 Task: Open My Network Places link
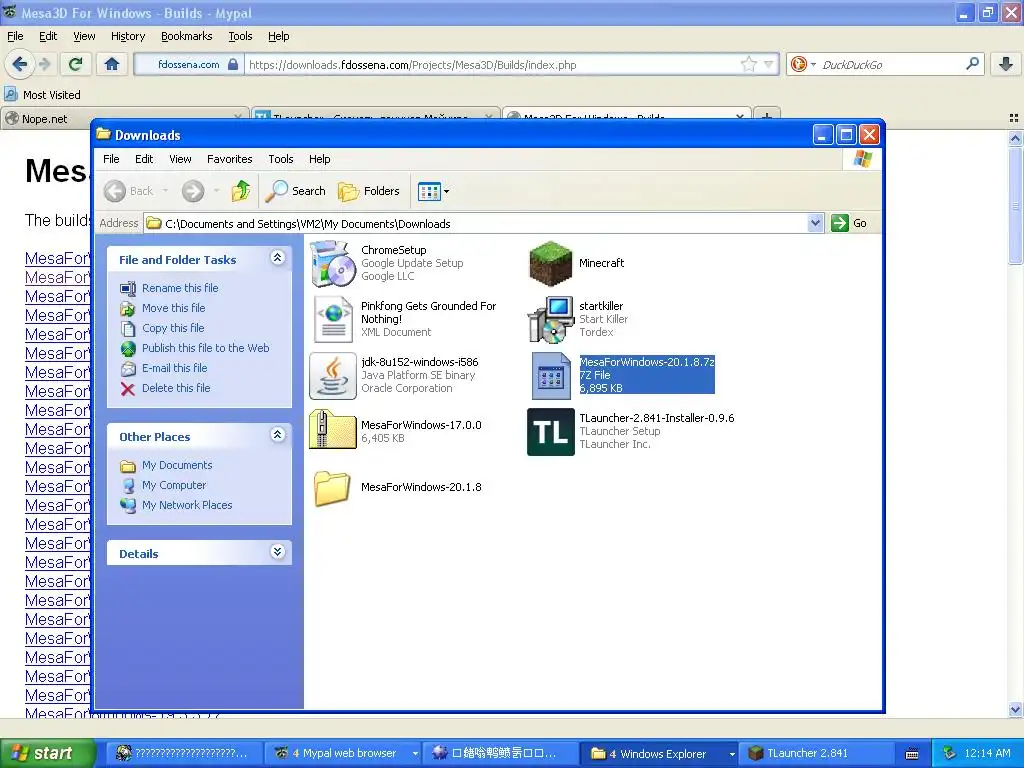point(187,505)
